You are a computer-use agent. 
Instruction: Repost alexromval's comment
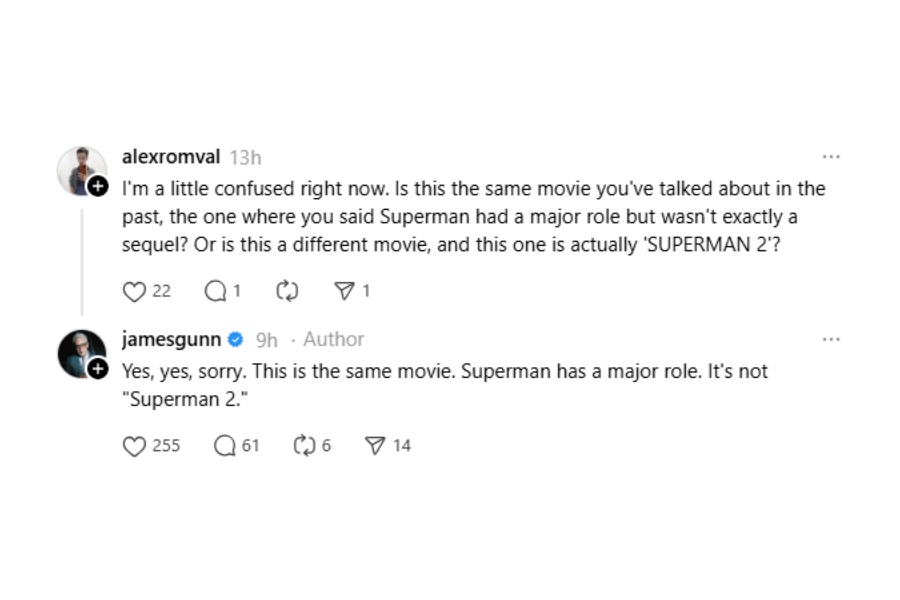(x=287, y=291)
